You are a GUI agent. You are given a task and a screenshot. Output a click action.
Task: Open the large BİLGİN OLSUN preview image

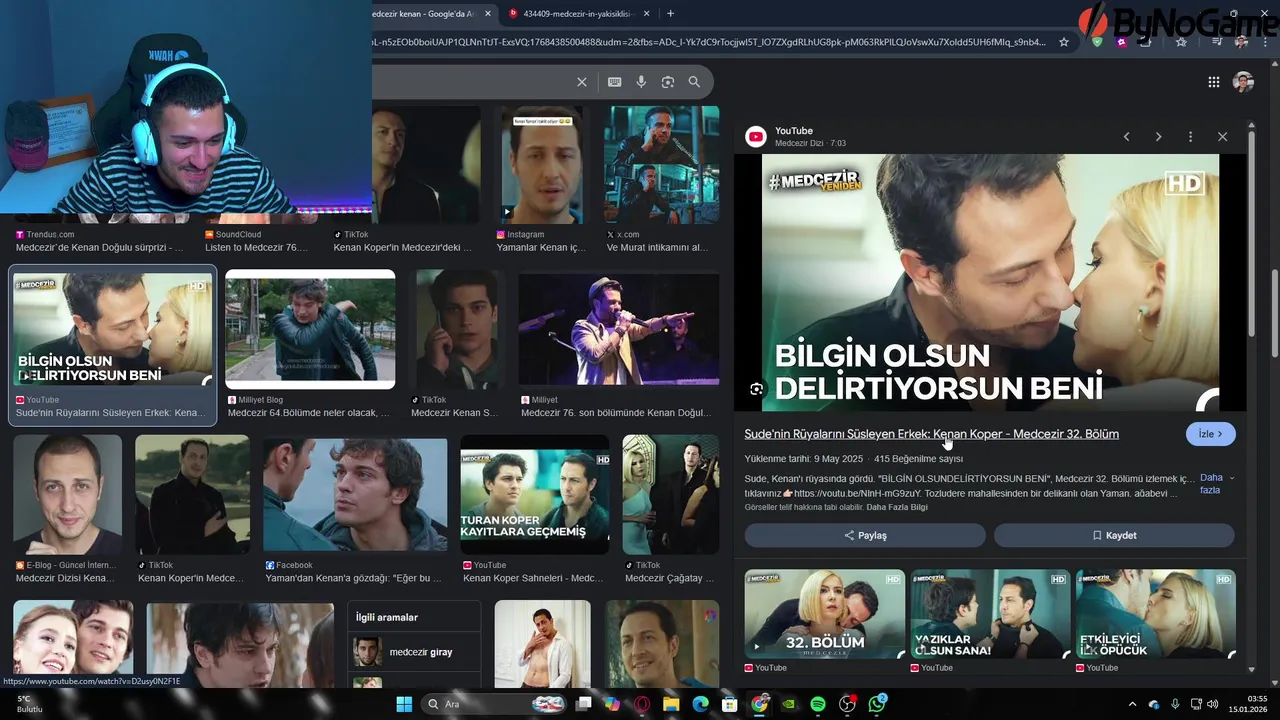(990, 282)
